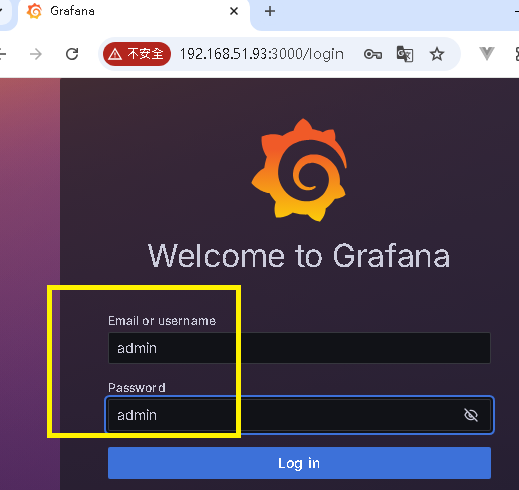Click the Grafana logo

point(299,170)
